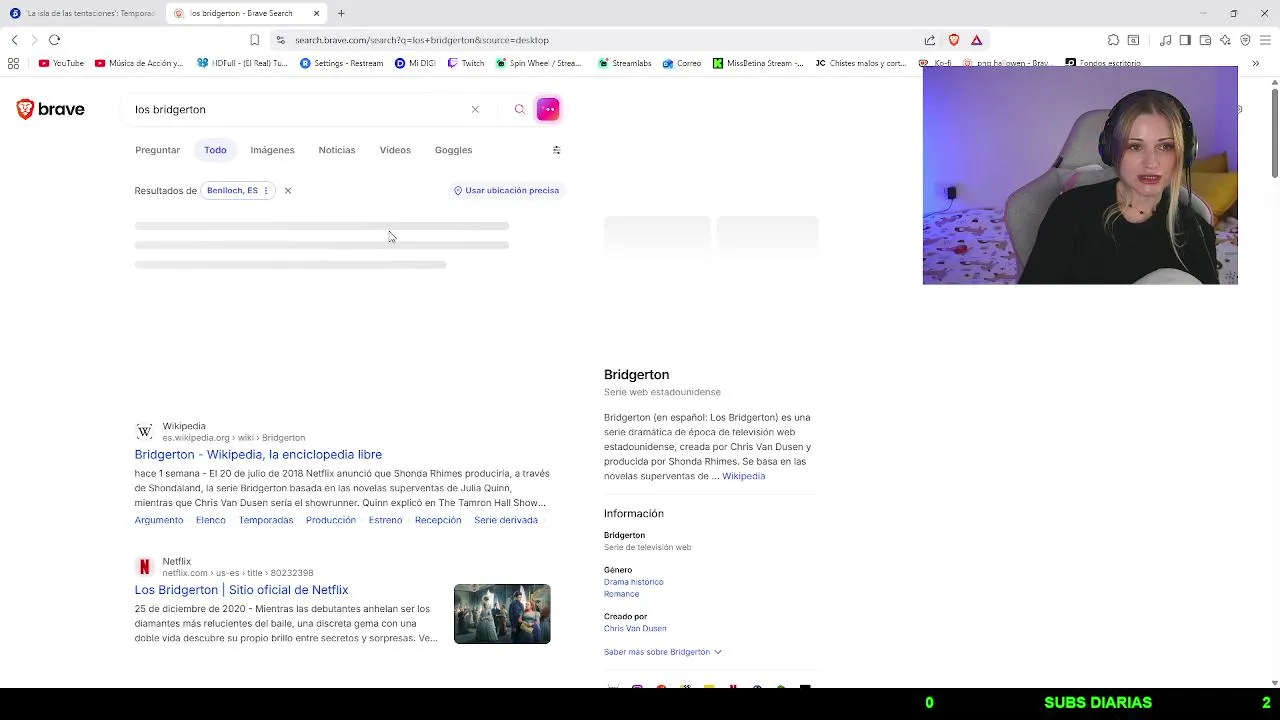Close the 'los bridgerton' tab
This screenshot has height=720, width=1280.
tap(316, 13)
